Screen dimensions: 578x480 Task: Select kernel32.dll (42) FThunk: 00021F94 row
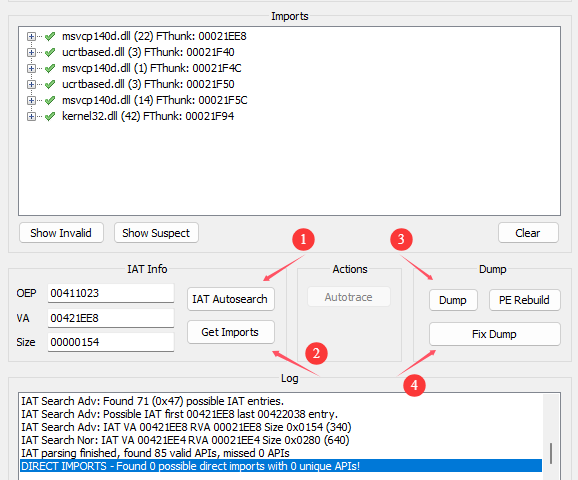tap(148, 116)
